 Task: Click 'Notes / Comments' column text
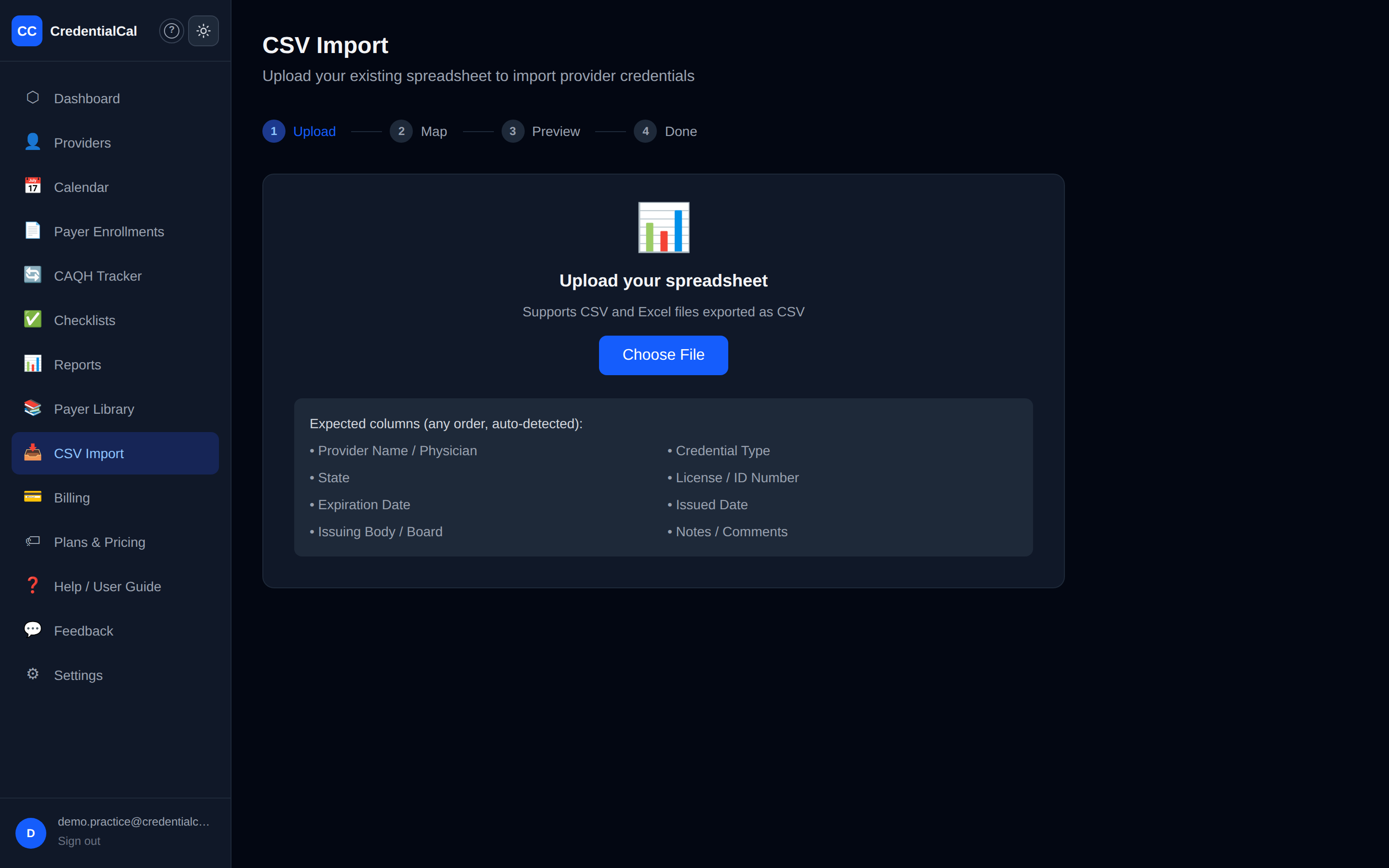731,531
